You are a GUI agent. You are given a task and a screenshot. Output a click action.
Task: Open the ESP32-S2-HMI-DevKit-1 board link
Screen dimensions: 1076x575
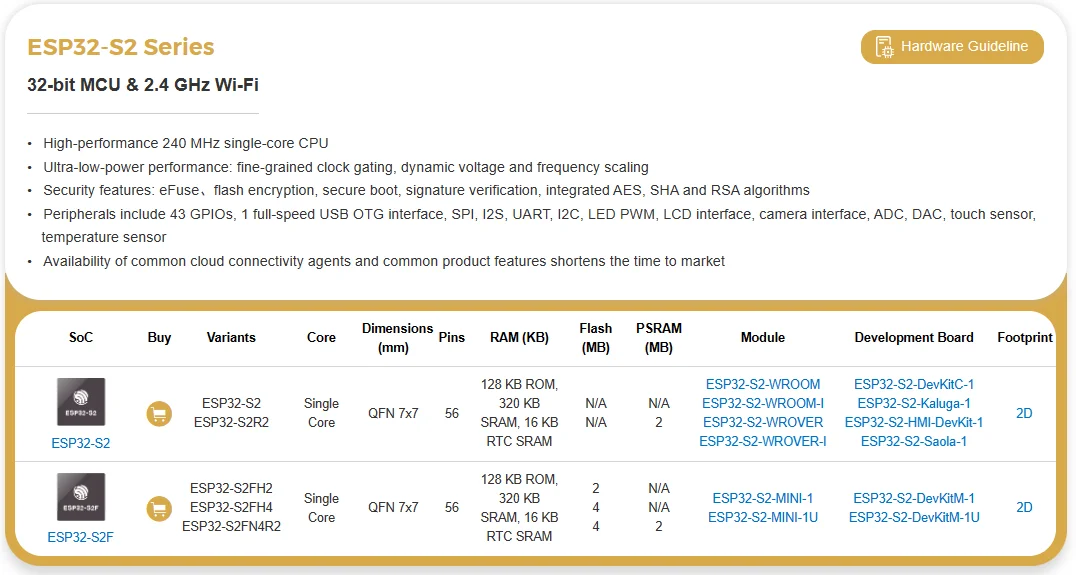coord(914,422)
